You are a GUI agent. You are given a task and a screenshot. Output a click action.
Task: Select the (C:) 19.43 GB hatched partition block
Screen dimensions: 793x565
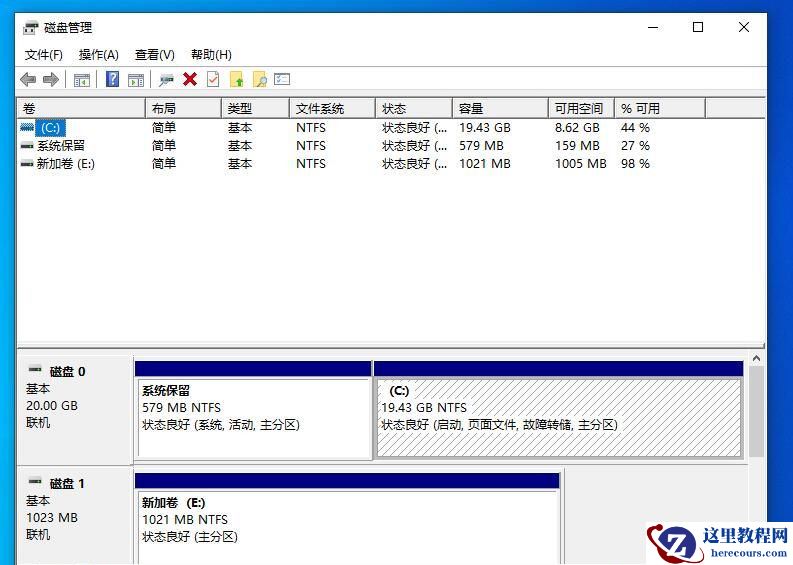558,410
